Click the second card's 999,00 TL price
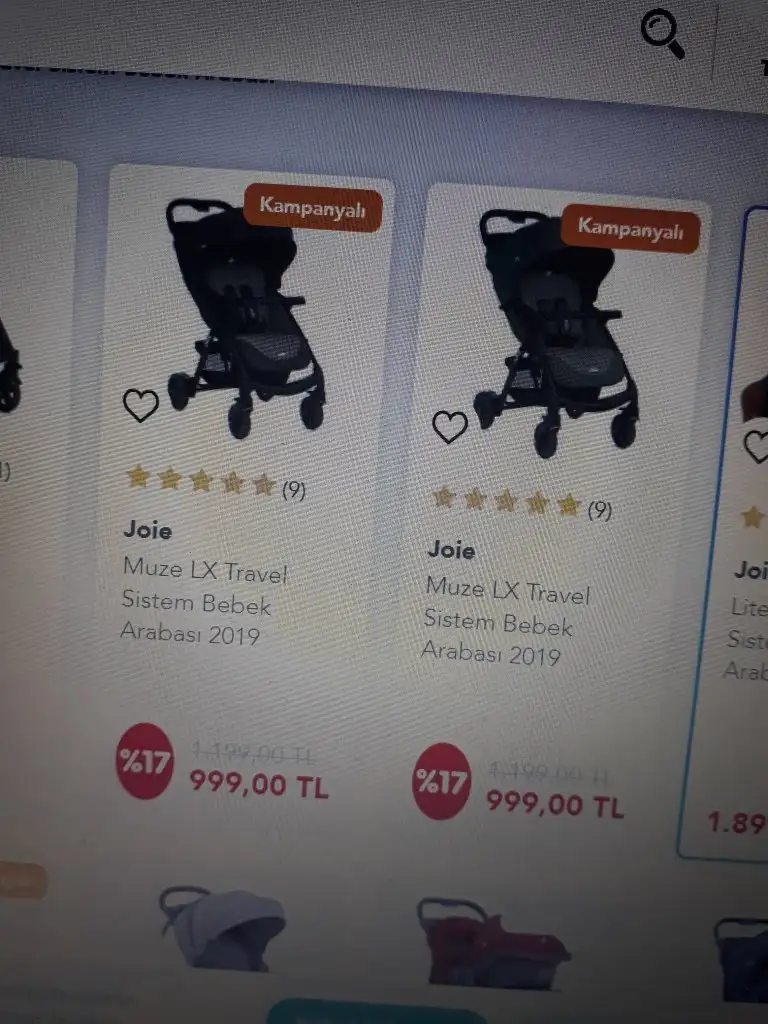768x1024 pixels. coord(556,803)
